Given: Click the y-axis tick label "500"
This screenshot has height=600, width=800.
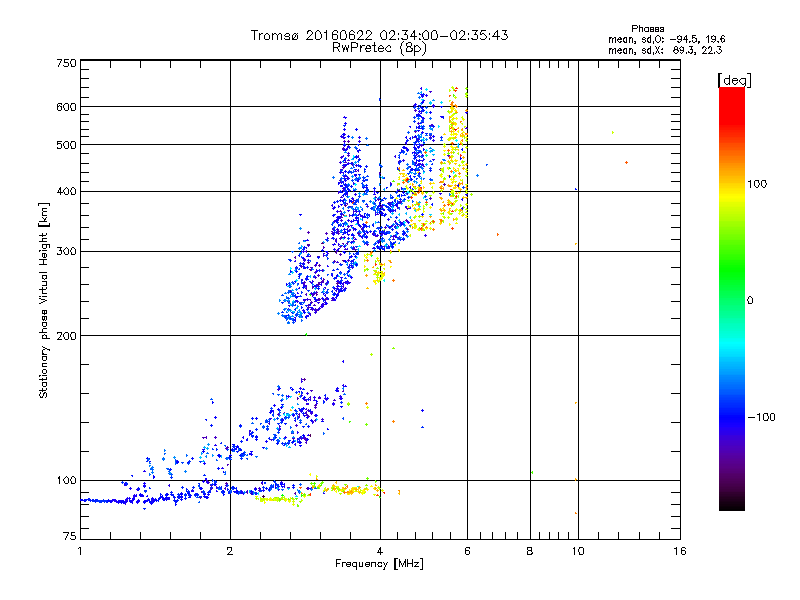Looking at the screenshot, I should [66, 145].
